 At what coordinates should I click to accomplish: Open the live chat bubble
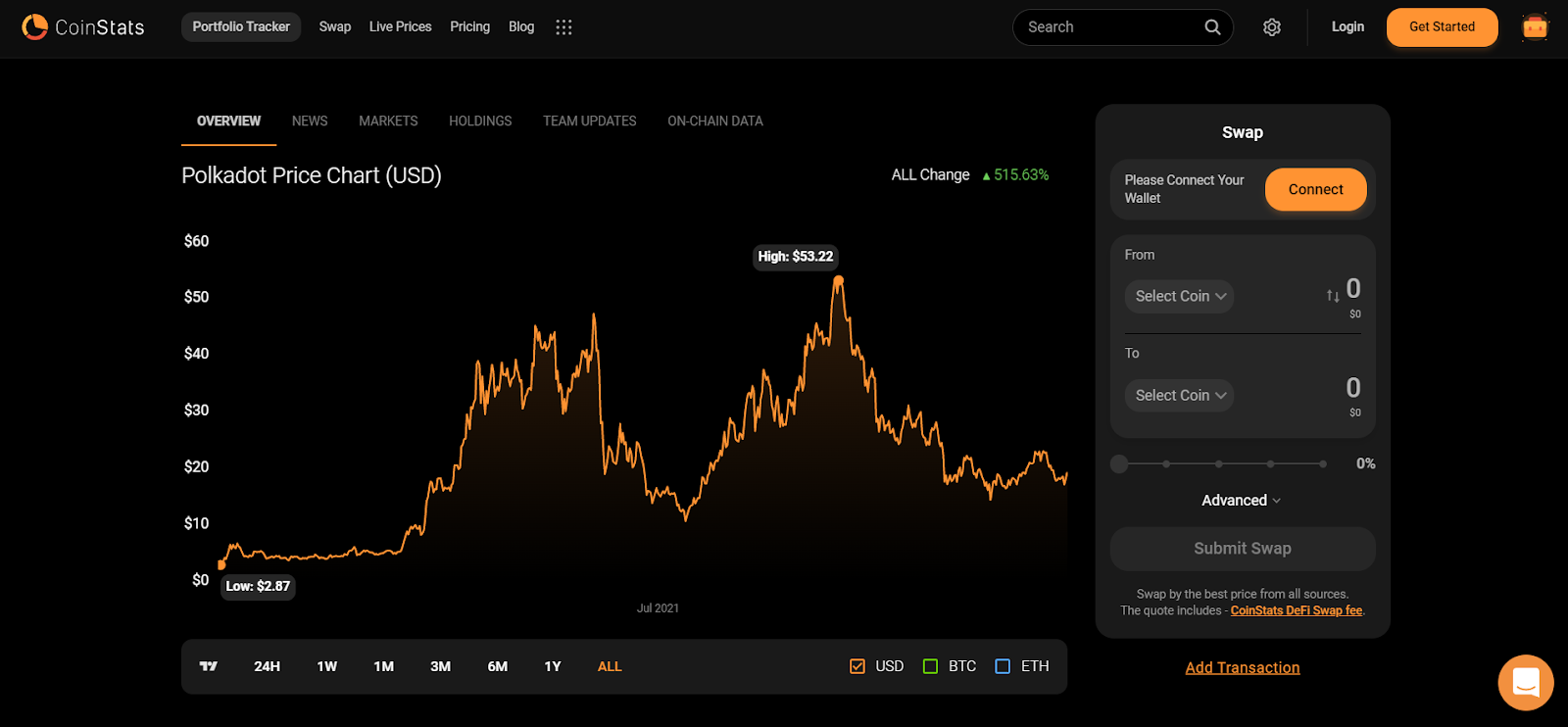[x=1526, y=682]
